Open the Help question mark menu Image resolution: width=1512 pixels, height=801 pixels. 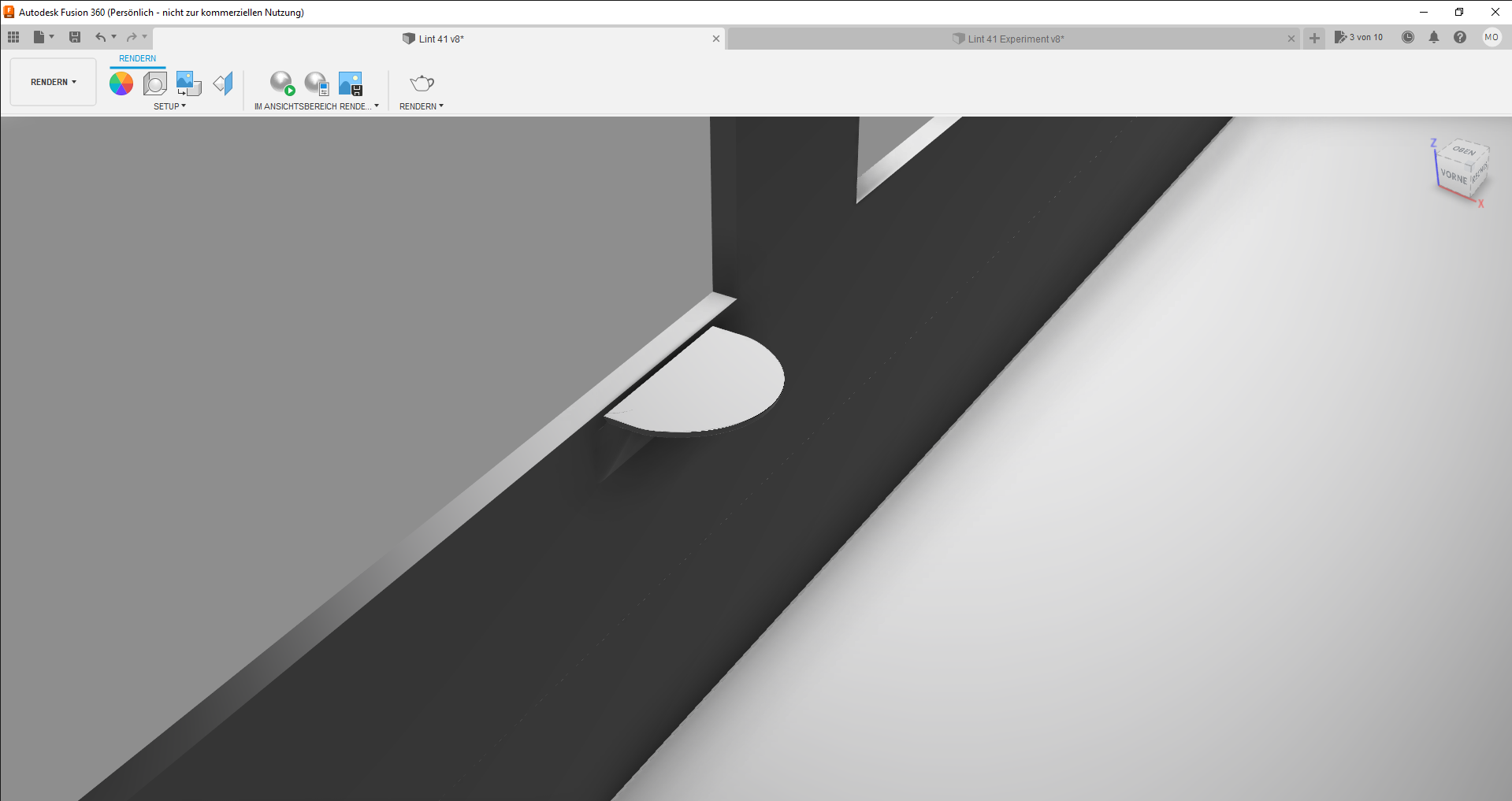tap(1460, 37)
